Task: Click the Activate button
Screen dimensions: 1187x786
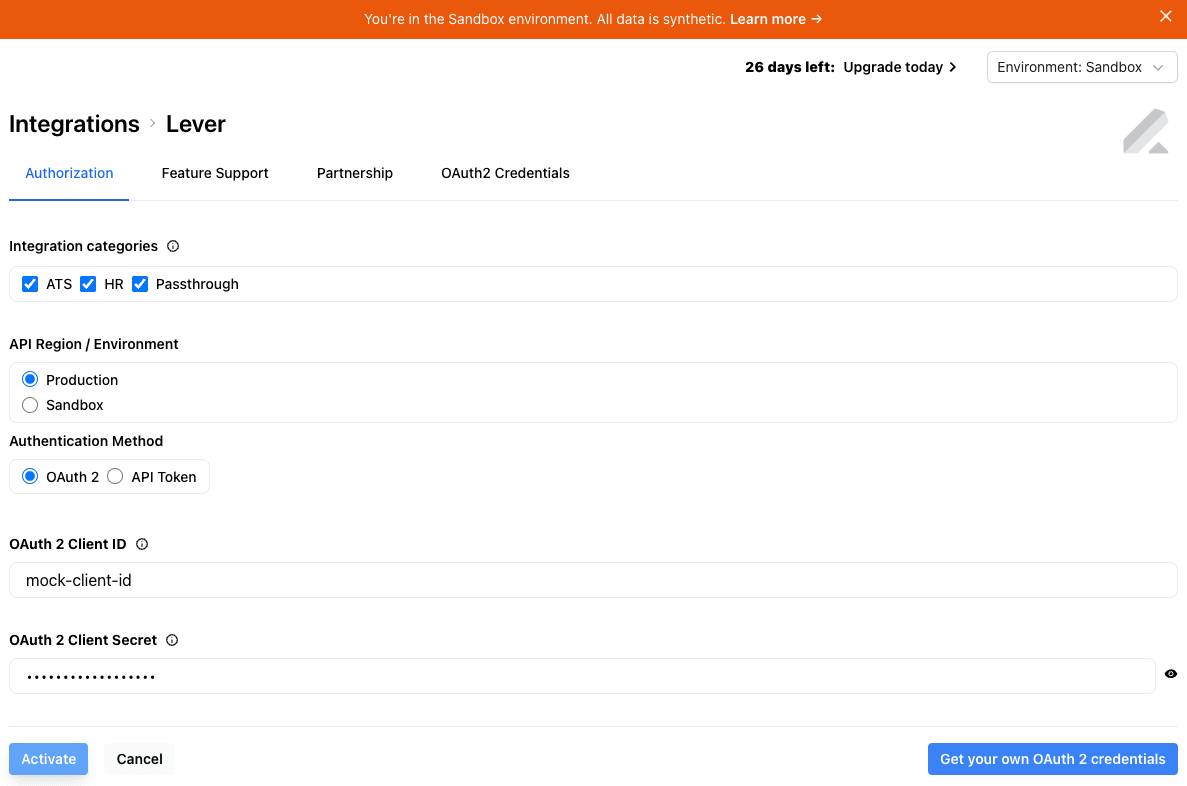Action: coord(48,759)
